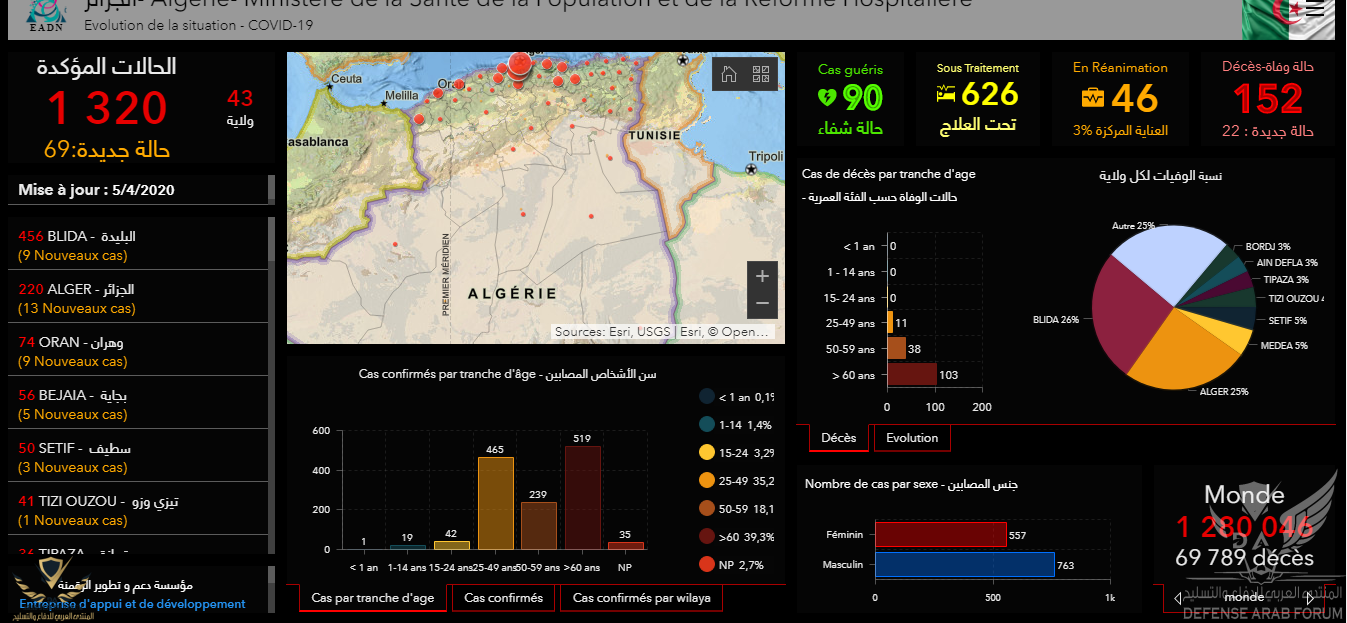Click the orange briefcase icon beside 46
Image resolution: width=1347 pixels, height=623 pixels.
tap(1094, 98)
